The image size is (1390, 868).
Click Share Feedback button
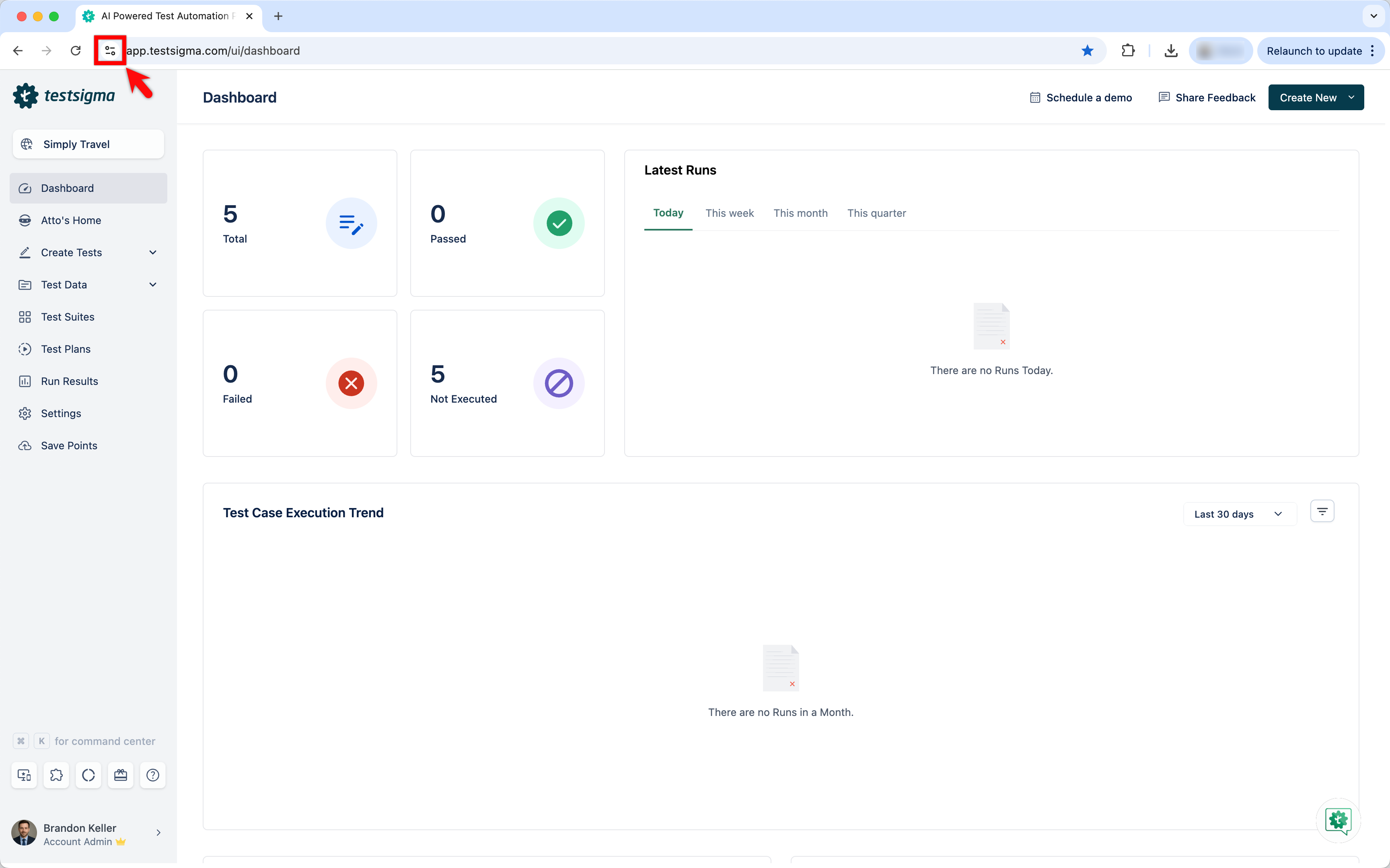point(1207,98)
